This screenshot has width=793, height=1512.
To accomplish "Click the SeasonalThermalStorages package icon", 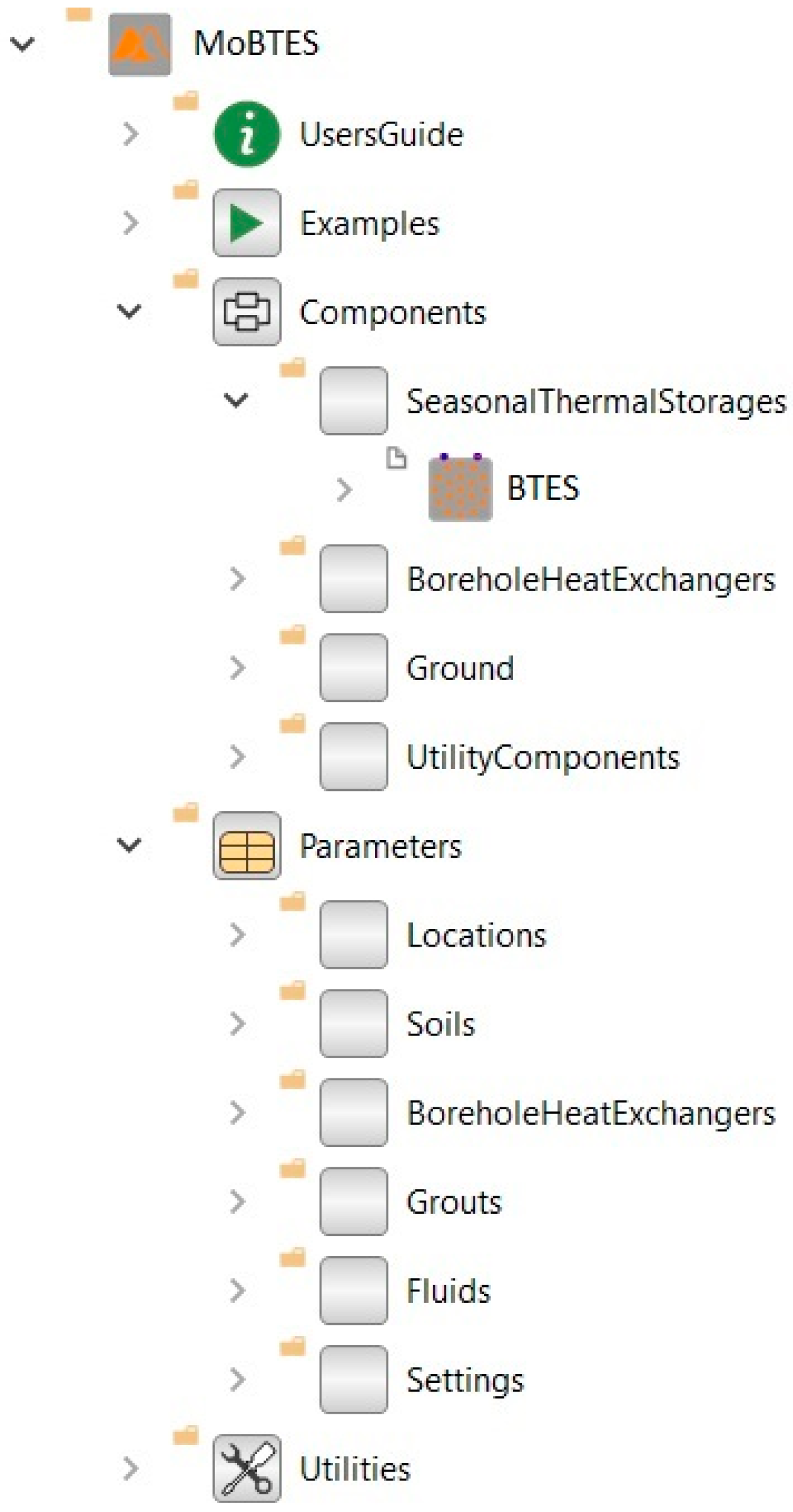I will [x=353, y=401].
